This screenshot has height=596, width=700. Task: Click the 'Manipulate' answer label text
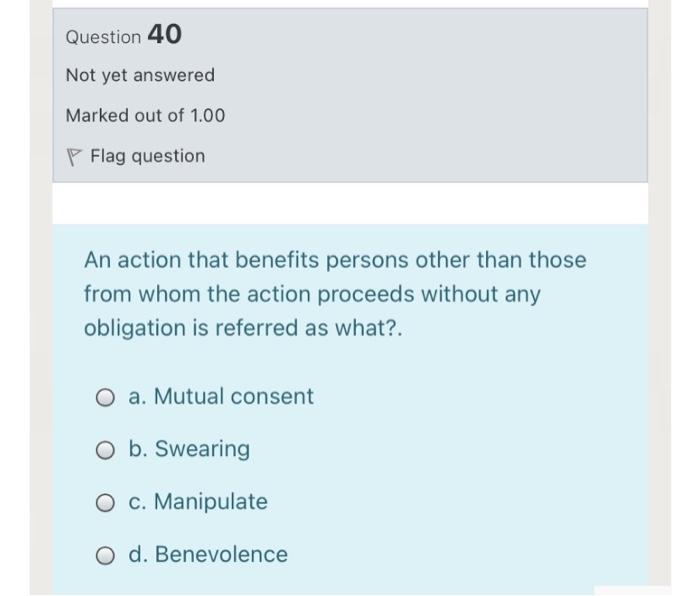tap(211, 501)
